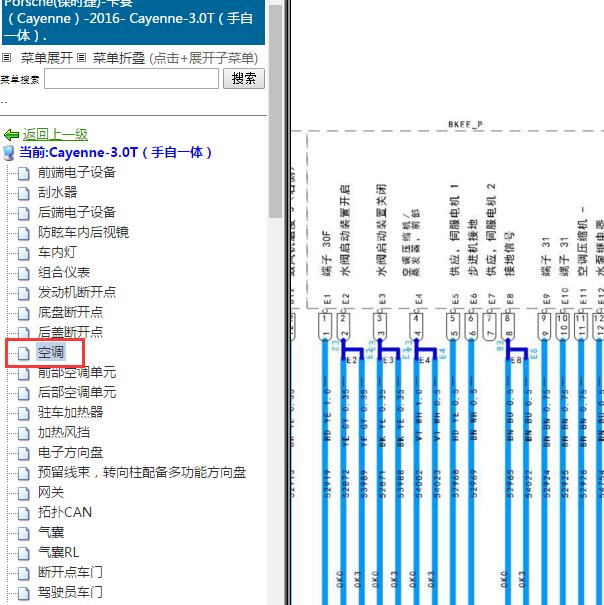Click page icon next to 车内灯
The image size is (604, 605).
click(24, 253)
